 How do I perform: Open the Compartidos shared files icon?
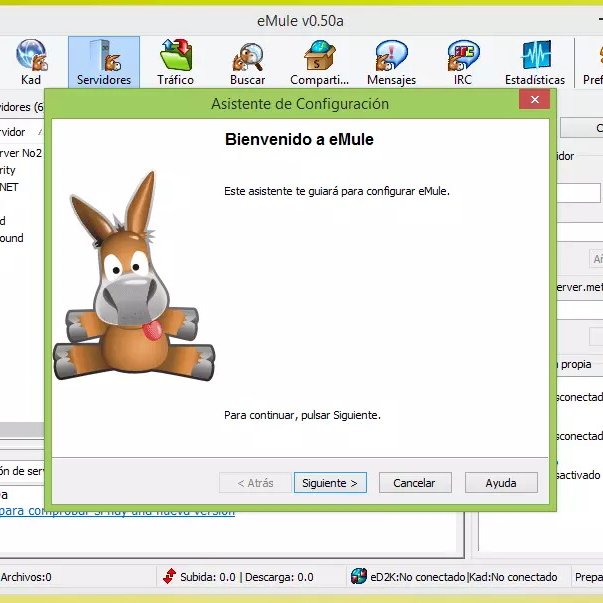[x=320, y=62]
